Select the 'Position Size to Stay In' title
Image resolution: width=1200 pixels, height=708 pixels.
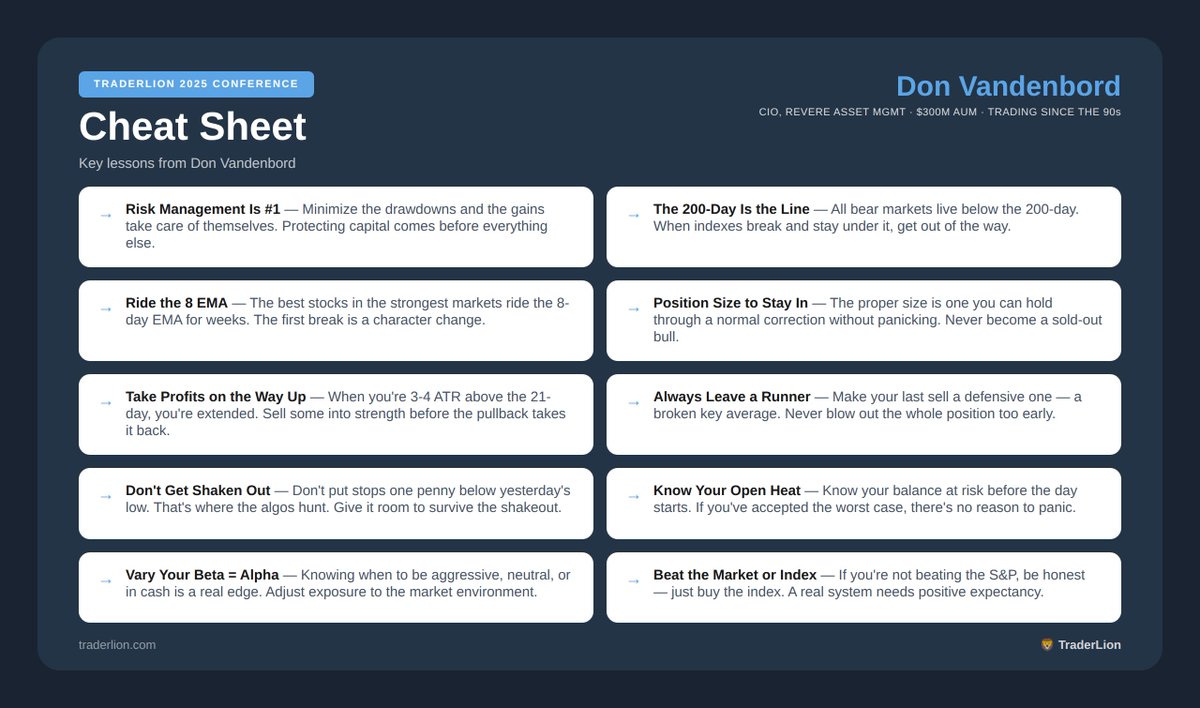coord(731,303)
